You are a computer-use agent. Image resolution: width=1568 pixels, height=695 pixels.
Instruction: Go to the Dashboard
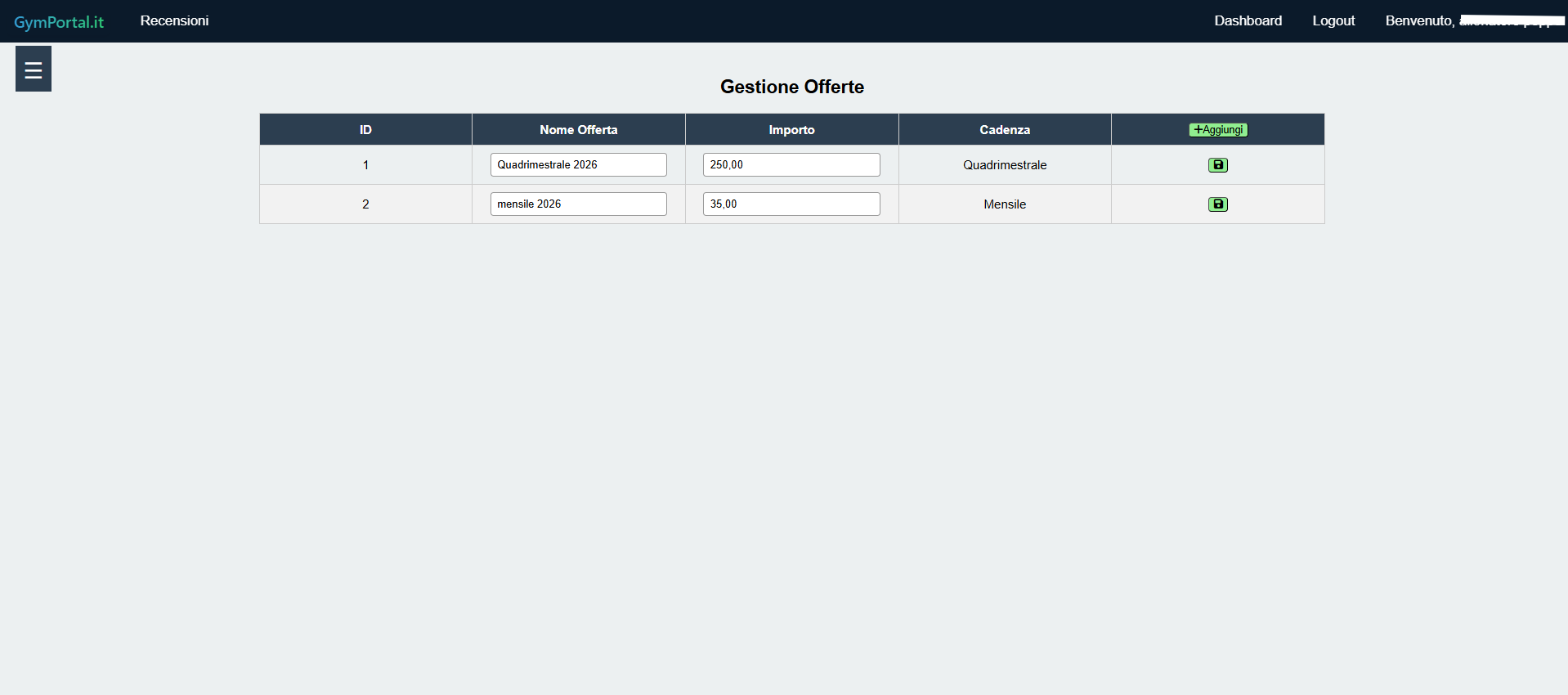[1248, 21]
